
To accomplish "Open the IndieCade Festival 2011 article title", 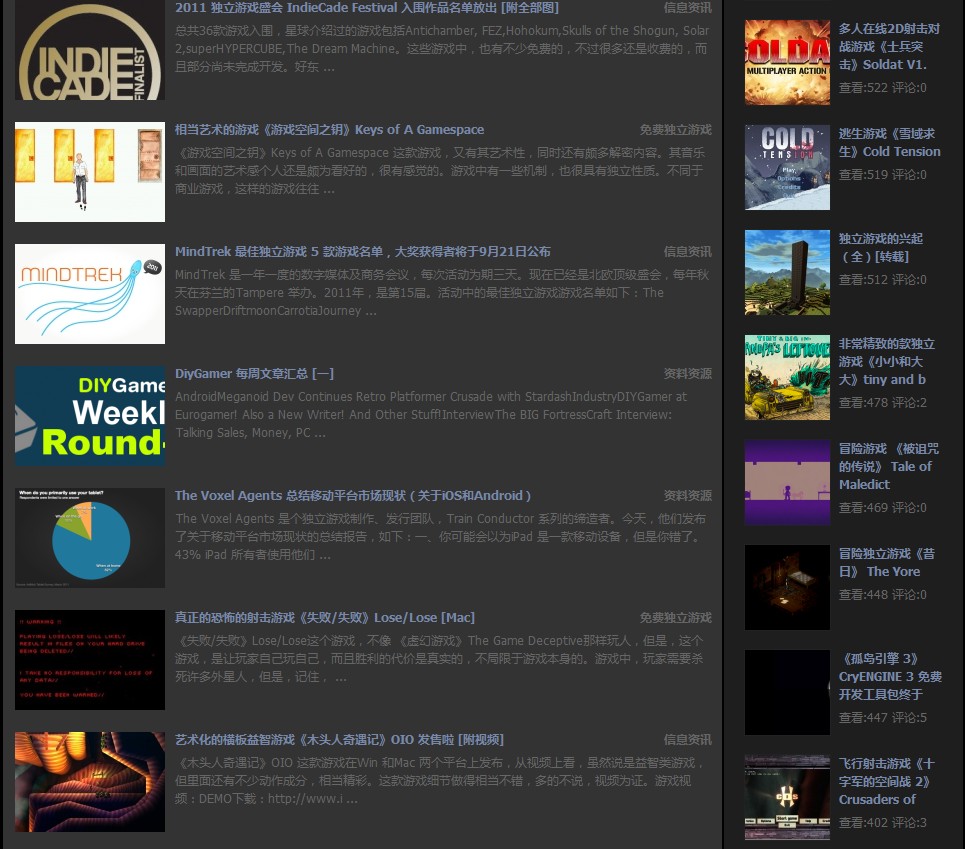I will (367, 8).
